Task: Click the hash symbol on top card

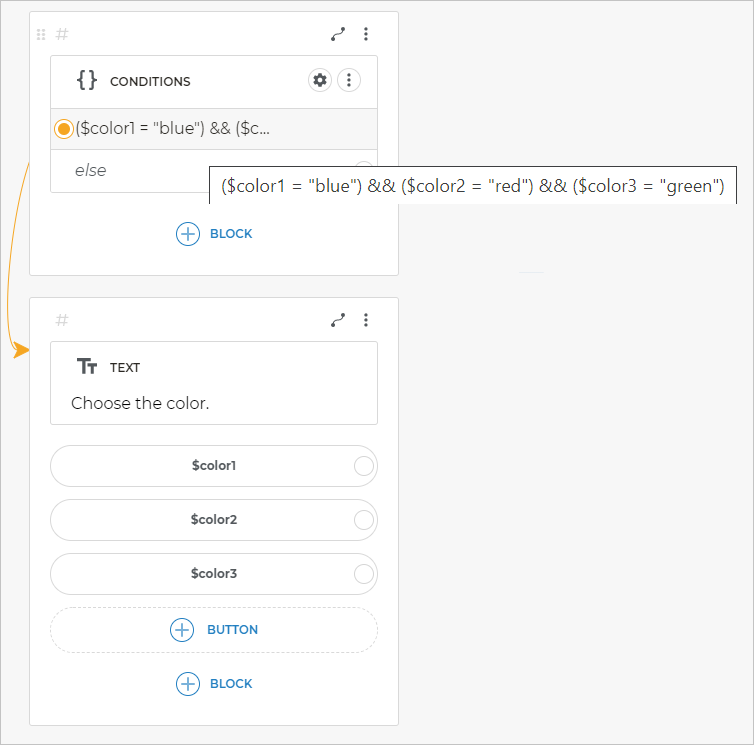Action: 62,34
